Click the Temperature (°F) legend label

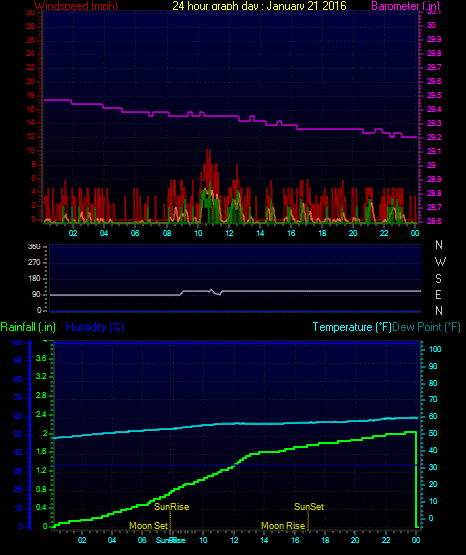(352, 327)
